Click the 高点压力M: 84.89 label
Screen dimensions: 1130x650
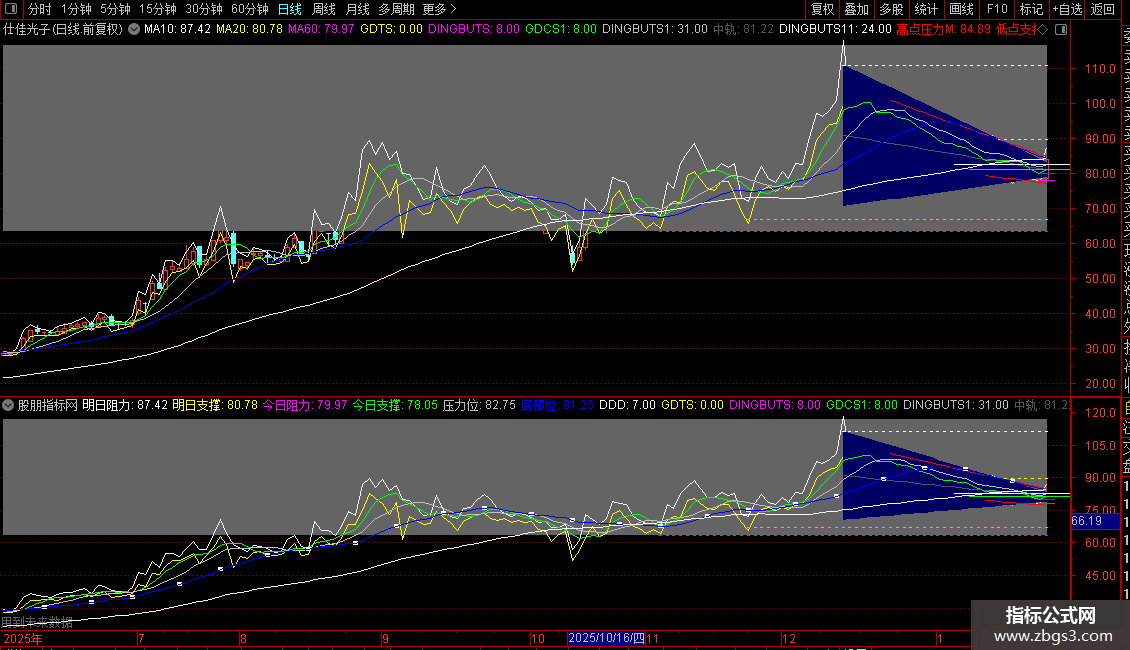point(944,30)
